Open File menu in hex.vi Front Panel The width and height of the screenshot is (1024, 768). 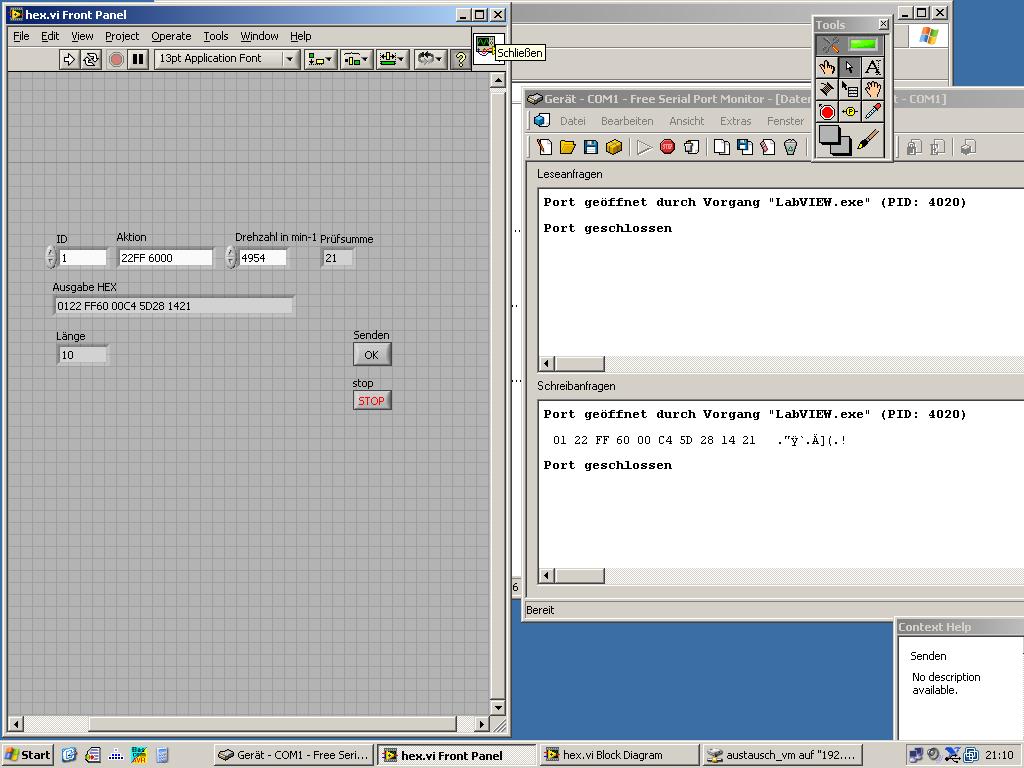point(22,36)
